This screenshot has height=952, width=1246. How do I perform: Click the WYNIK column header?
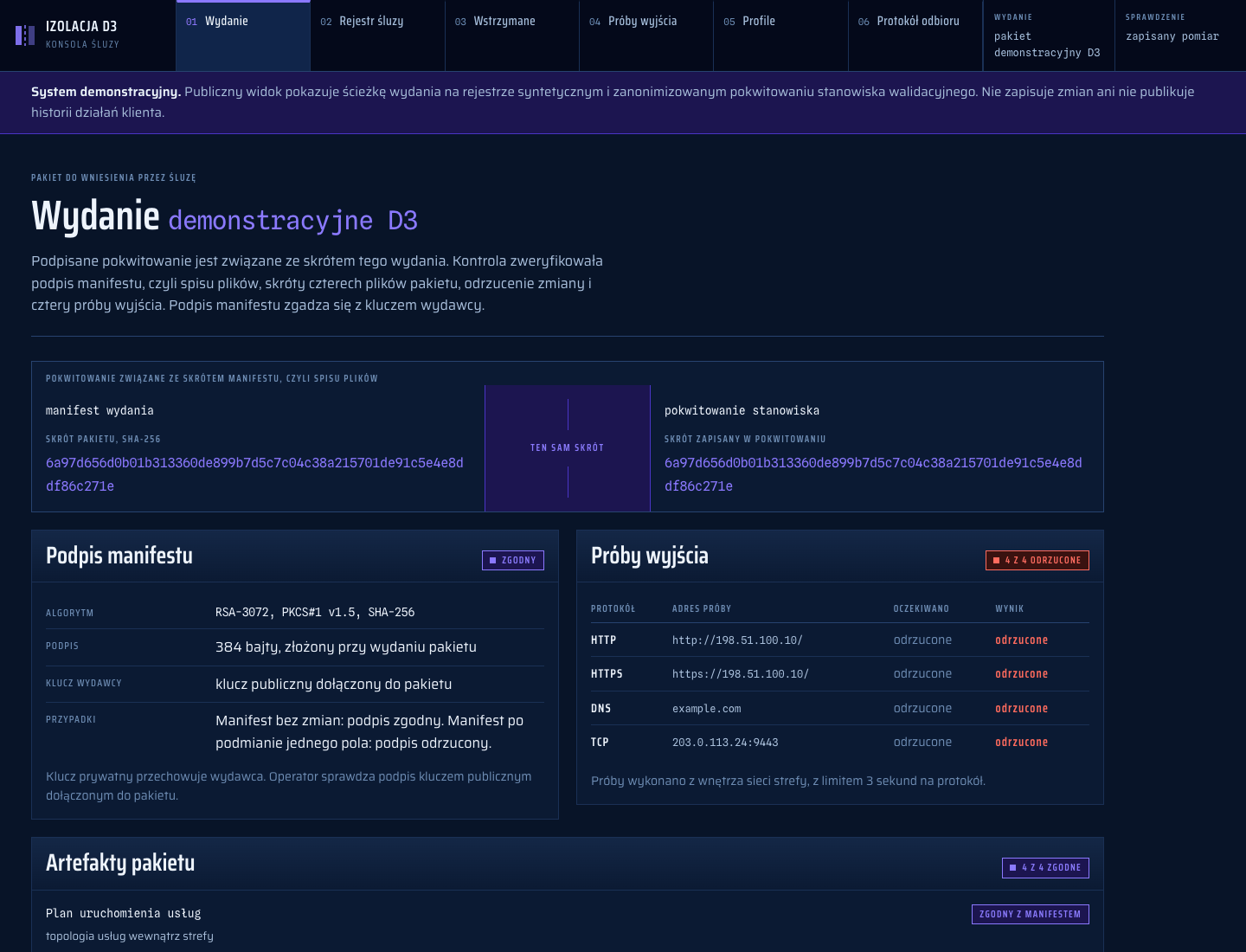[1010, 609]
